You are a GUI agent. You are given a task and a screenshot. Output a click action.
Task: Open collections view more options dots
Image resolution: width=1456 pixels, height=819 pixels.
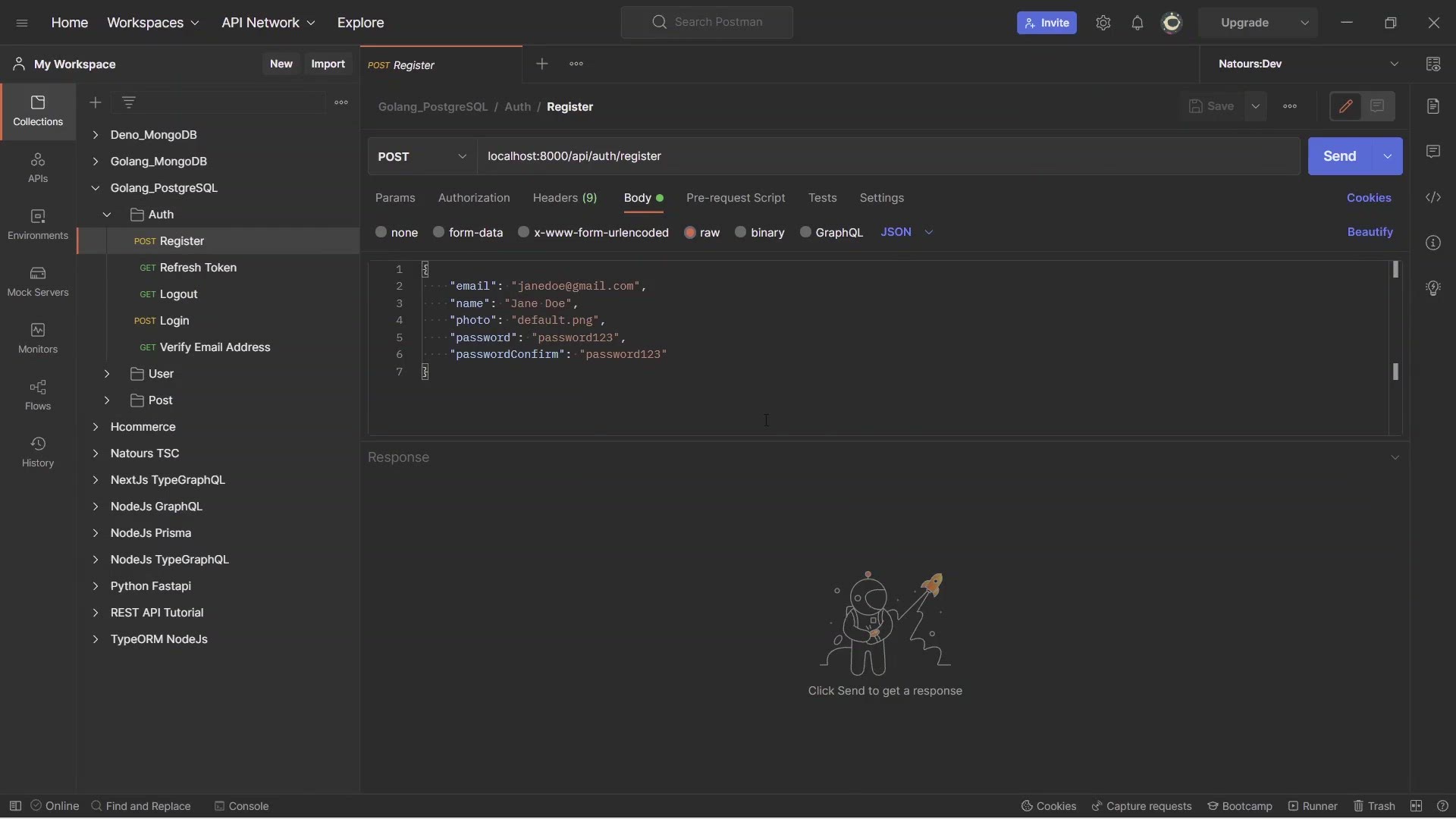(x=341, y=102)
